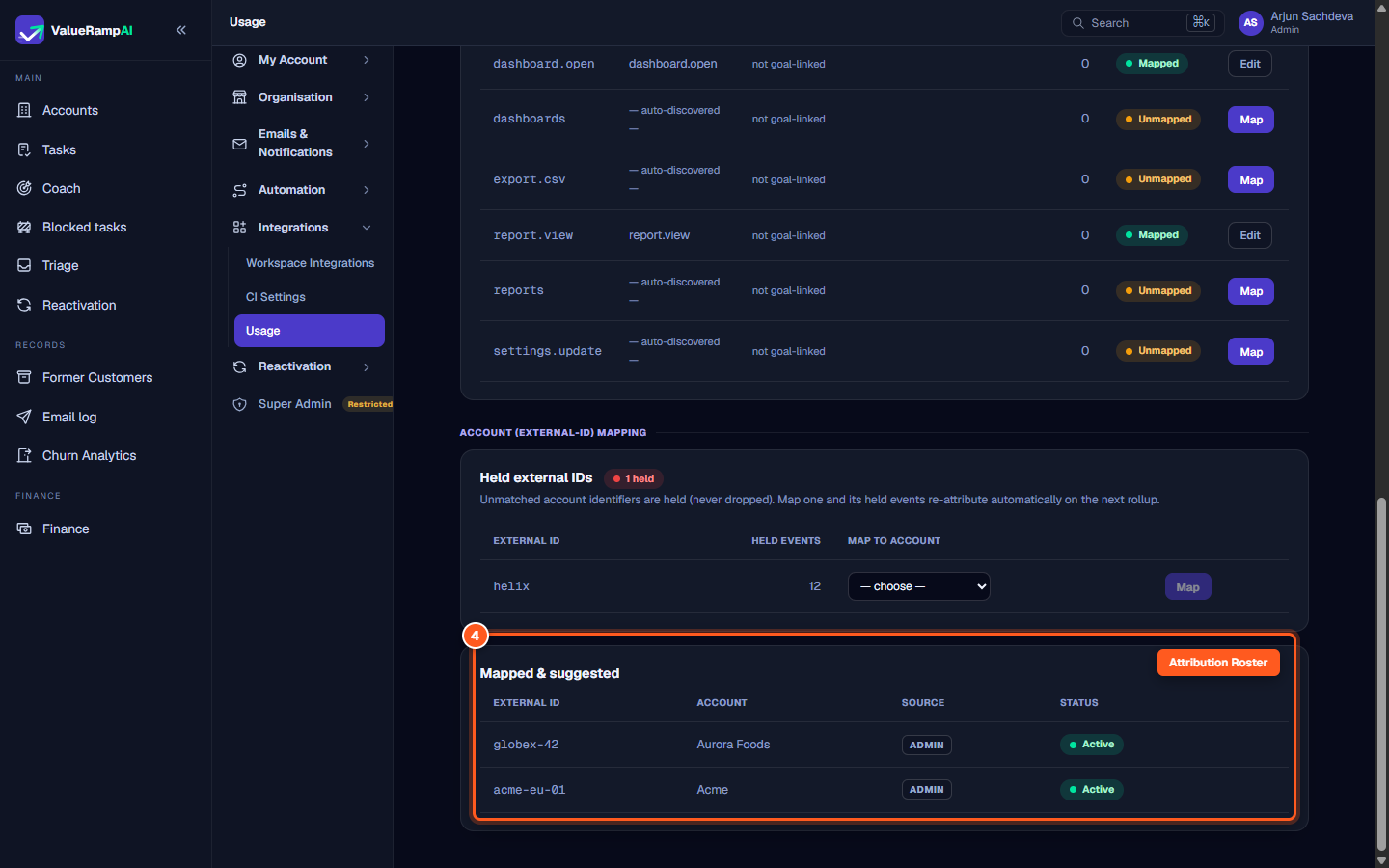Map the dashboards event
The height and width of the screenshot is (868, 1389).
[1251, 120]
